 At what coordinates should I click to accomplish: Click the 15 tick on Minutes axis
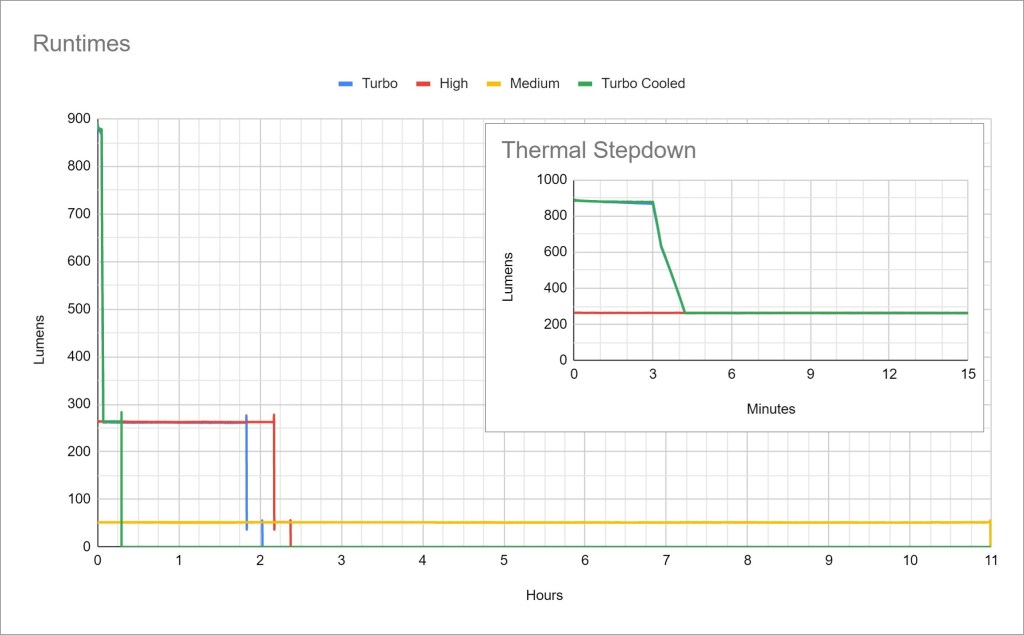coord(967,374)
